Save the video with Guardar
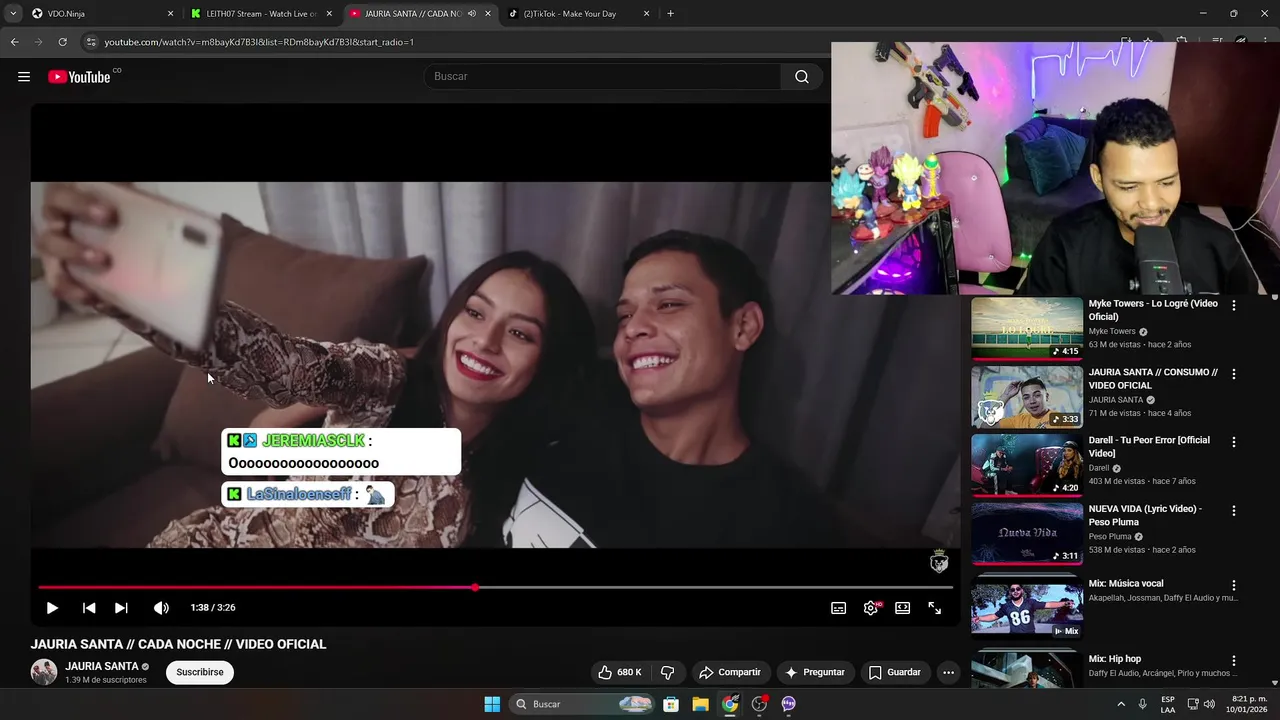The height and width of the screenshot is (720, 1280). click(x=895, y=672)
